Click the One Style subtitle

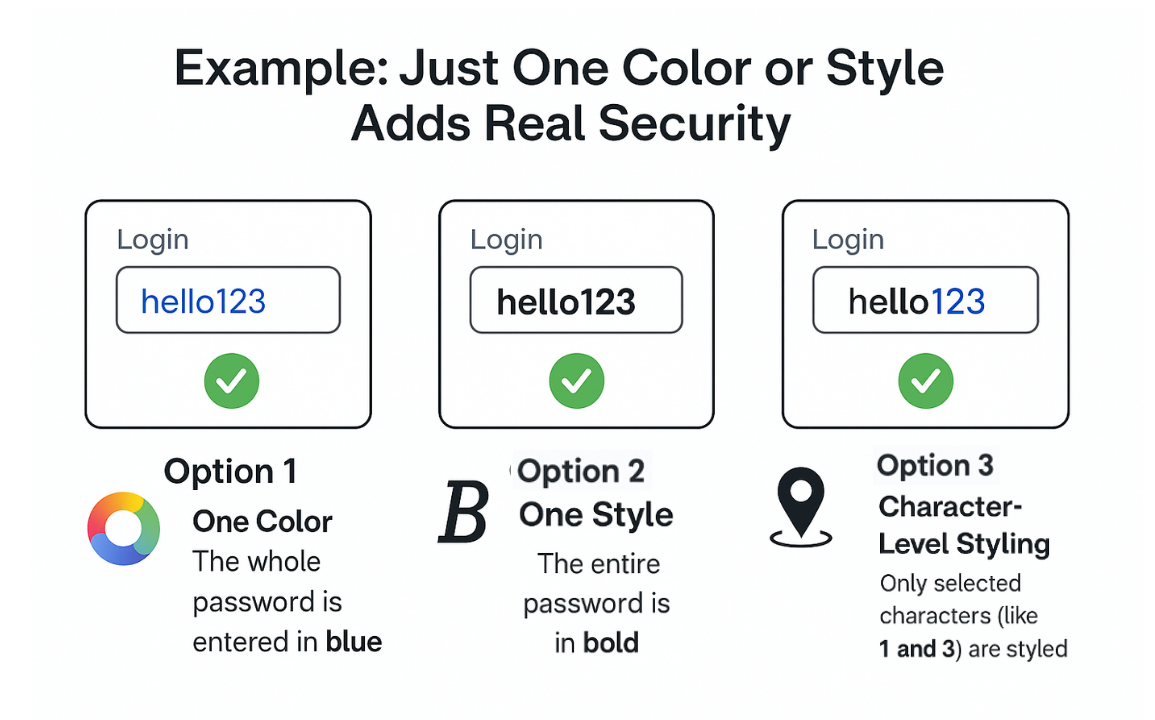click(596, 515)
